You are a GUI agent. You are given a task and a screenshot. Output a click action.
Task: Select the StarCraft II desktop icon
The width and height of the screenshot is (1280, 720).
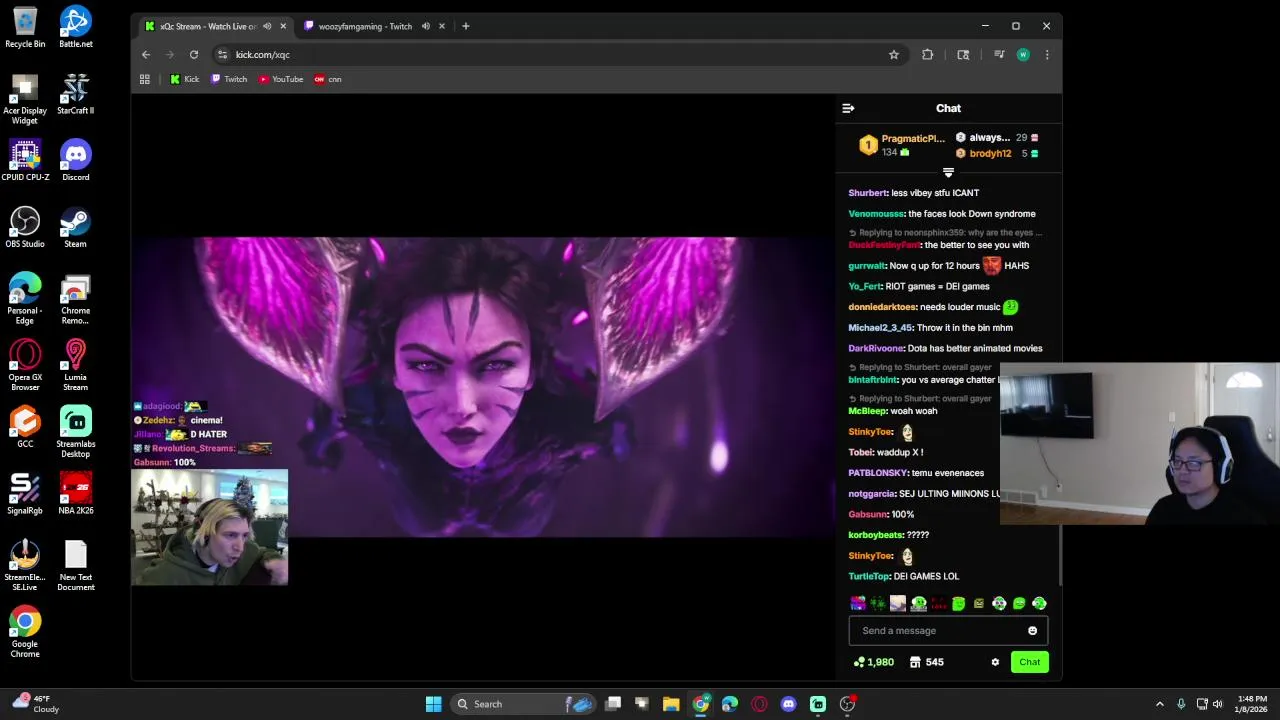(76, 94)
